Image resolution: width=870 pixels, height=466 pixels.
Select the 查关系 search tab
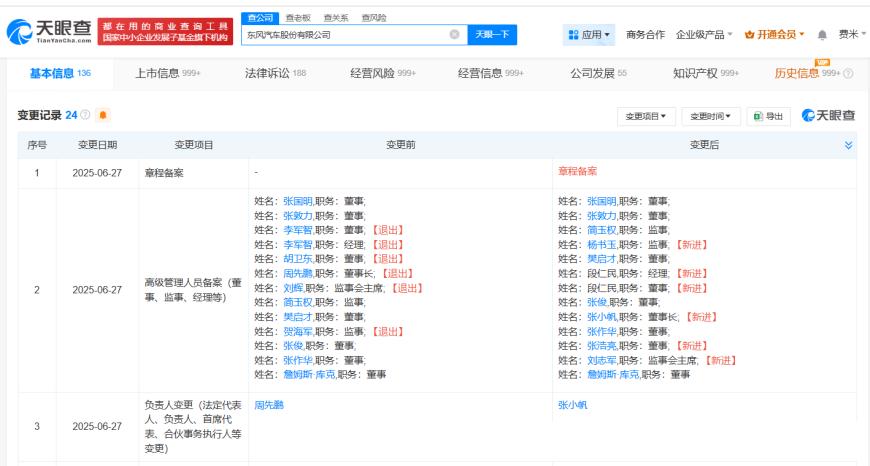(x=336, y=18)
